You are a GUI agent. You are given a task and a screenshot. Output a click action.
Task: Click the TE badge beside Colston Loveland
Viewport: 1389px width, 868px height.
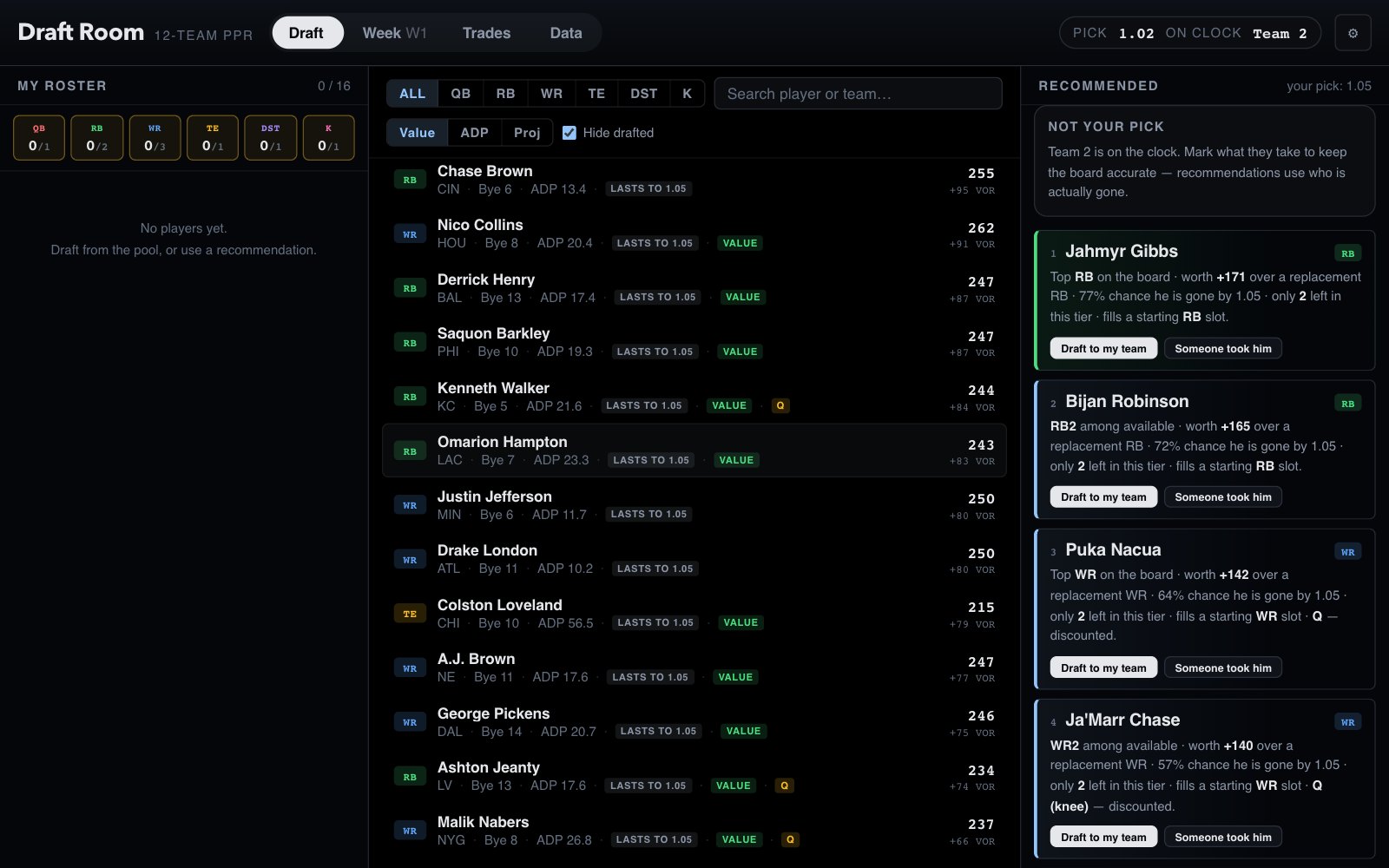[x=410, y=614]
